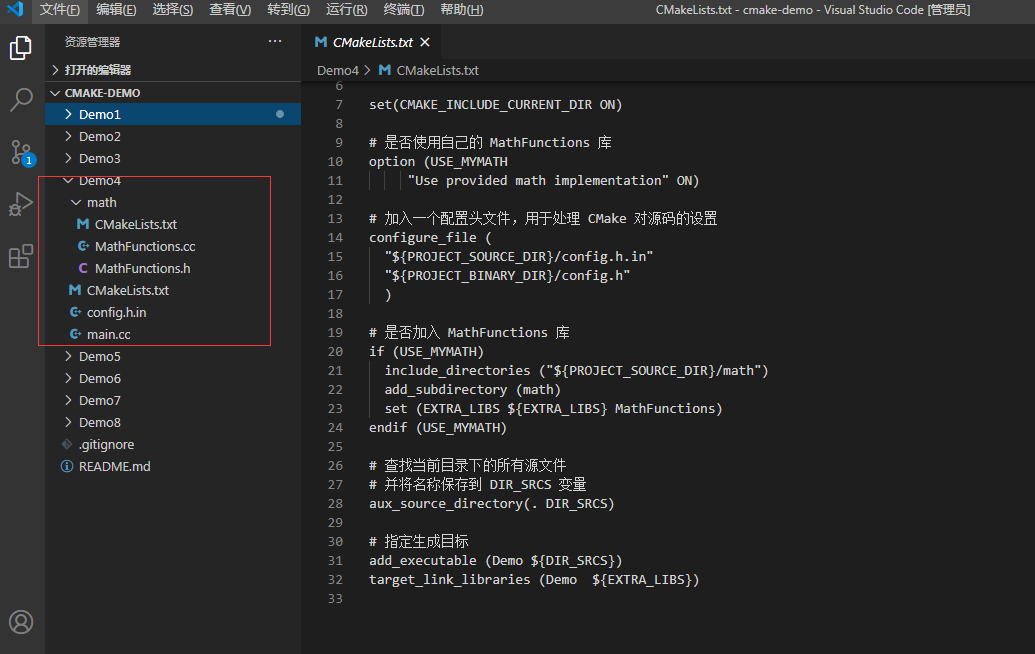Expand the Demo3 folder chevron

click(68, 158)
